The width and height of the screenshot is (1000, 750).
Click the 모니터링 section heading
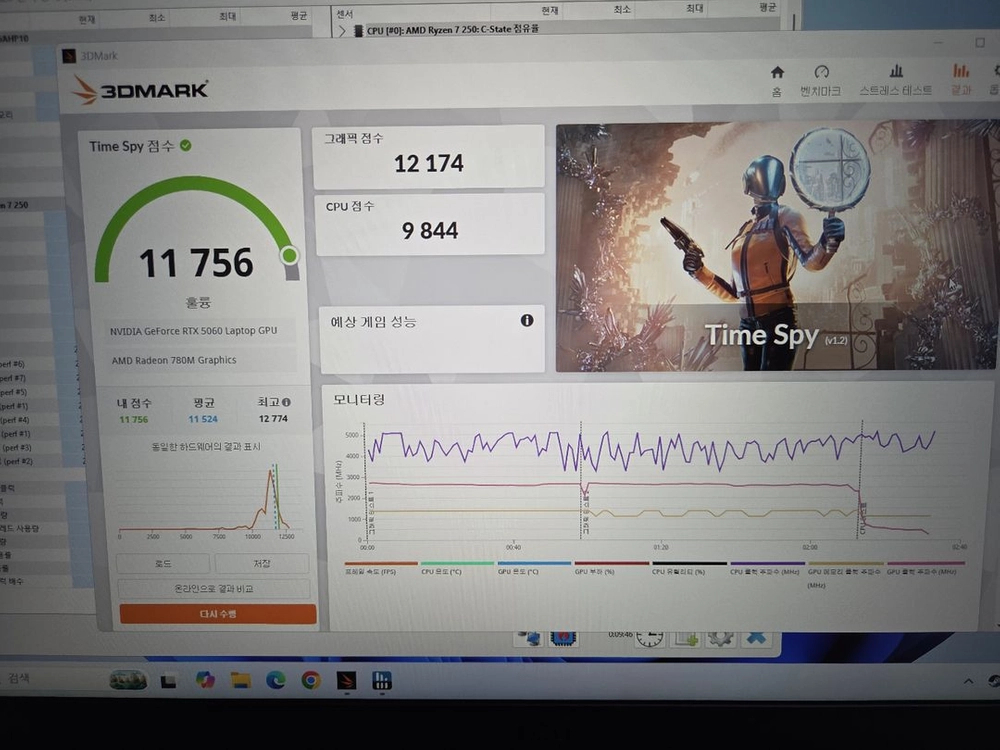coord(359,400)
